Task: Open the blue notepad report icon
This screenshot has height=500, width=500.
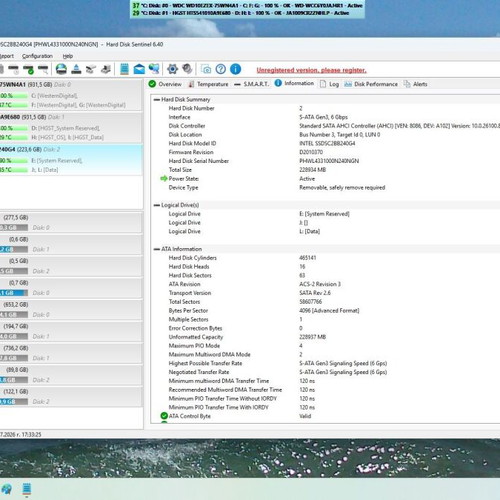Action: [124, 69]
